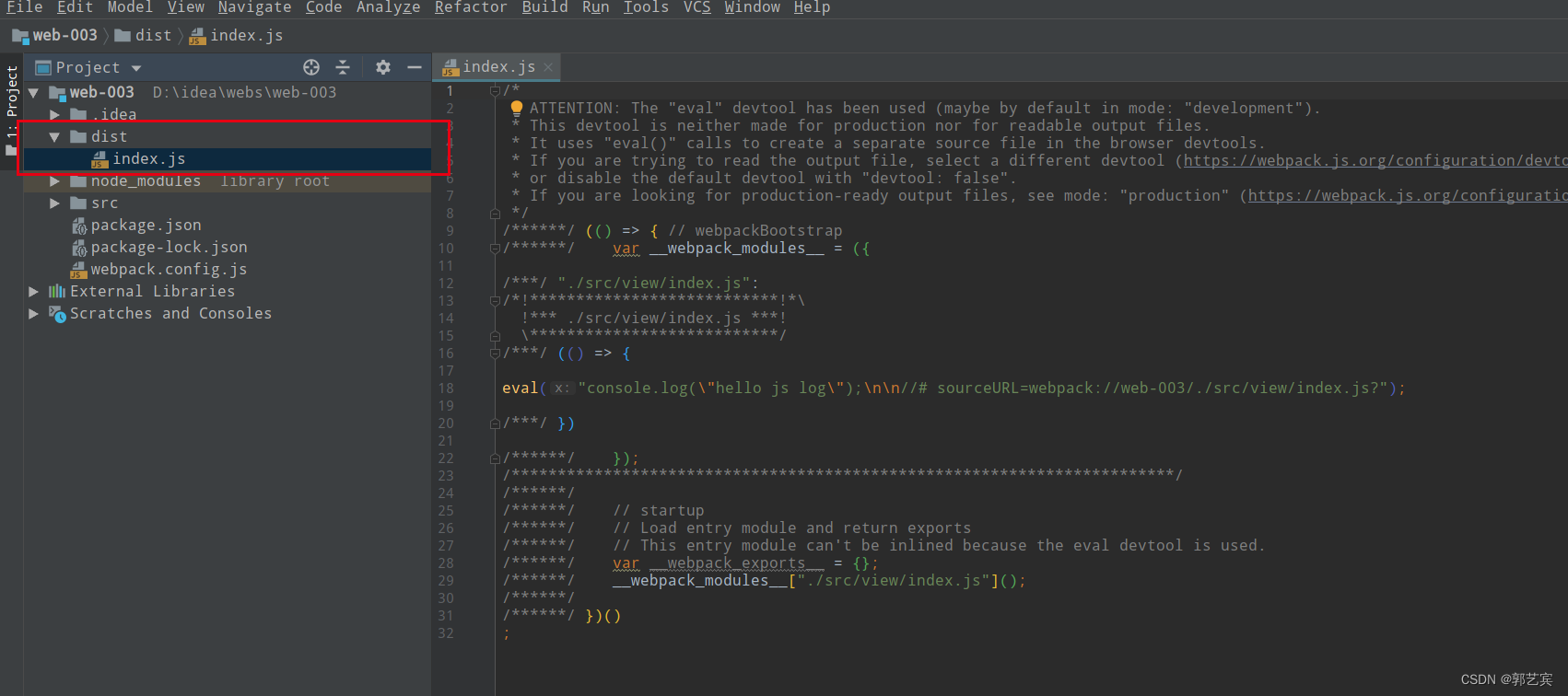The image size is (1568, 696).
Task: Open the Tools menu
Action: pyautogui.click(x=647, y=7)
